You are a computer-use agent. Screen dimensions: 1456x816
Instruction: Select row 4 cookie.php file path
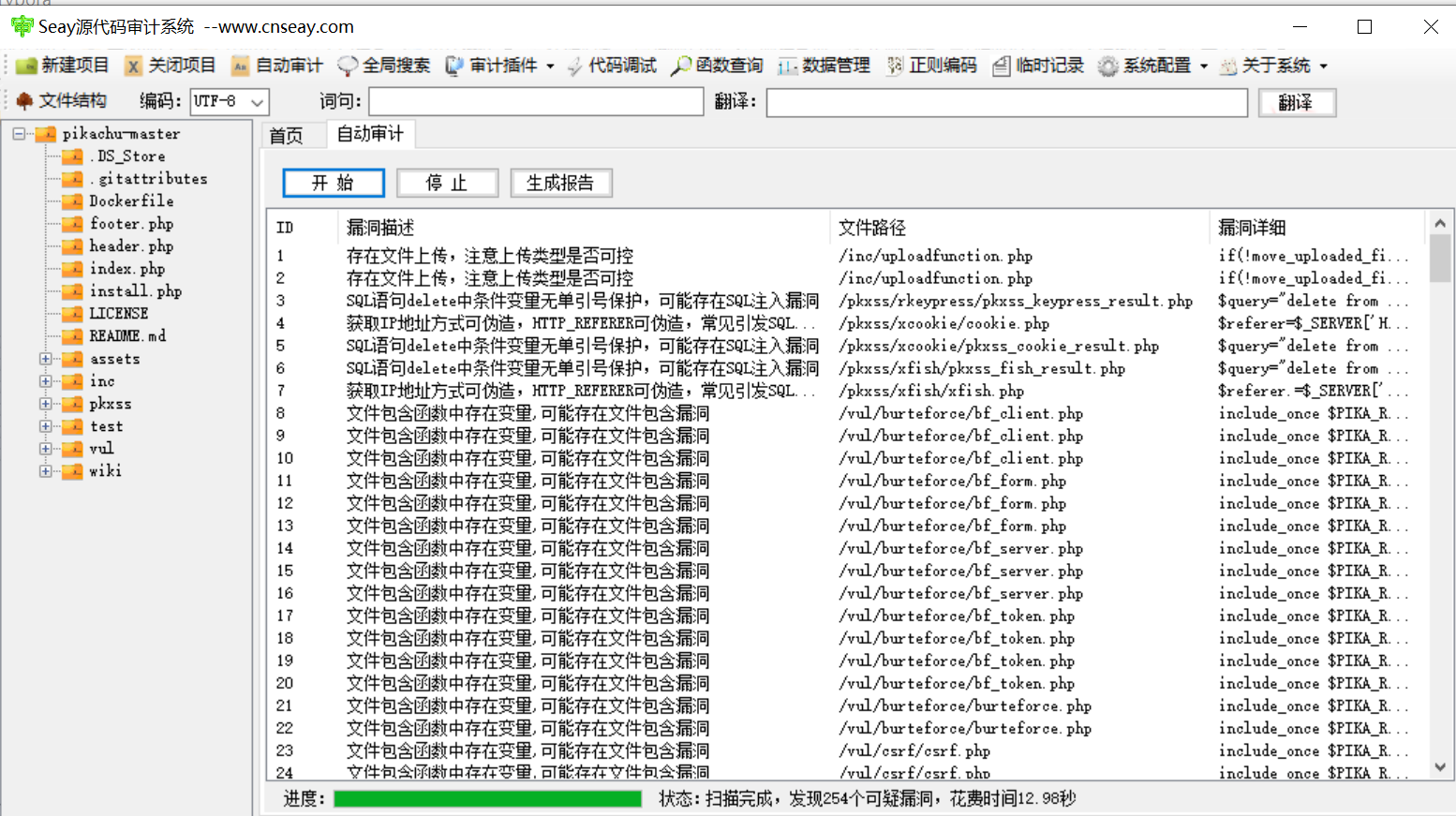coord(944,323)
